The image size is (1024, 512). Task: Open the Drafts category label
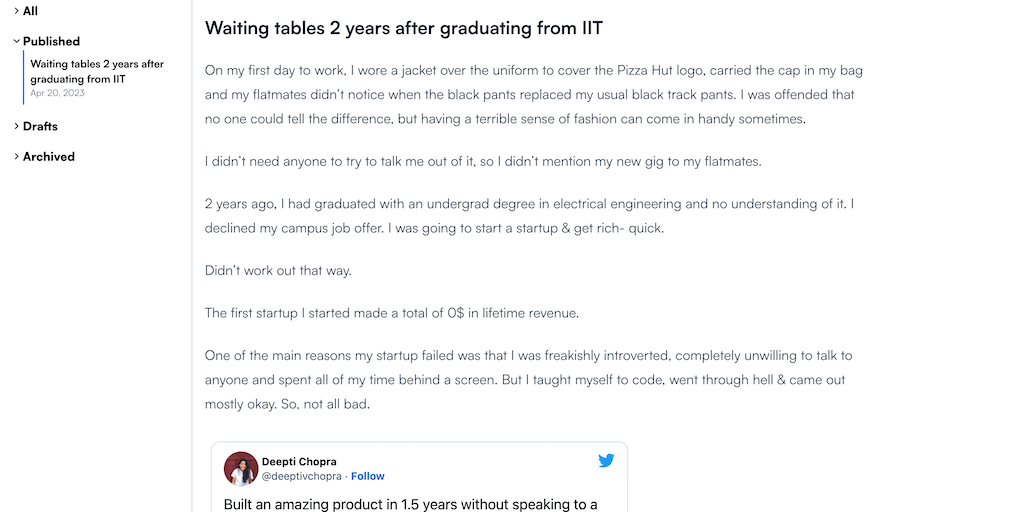coord(40,126)
